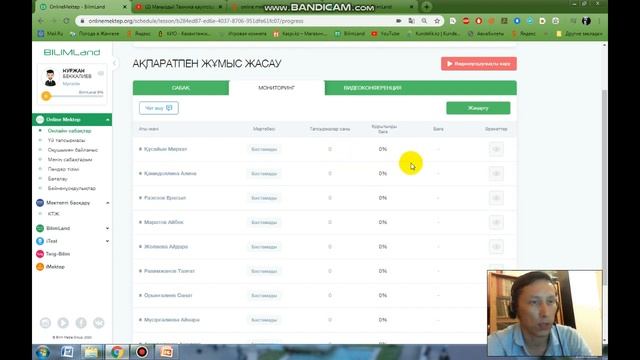This screenshot has width=640, height=360.
Task: Click the page vertical scrollbar
Action: (604, 188)
